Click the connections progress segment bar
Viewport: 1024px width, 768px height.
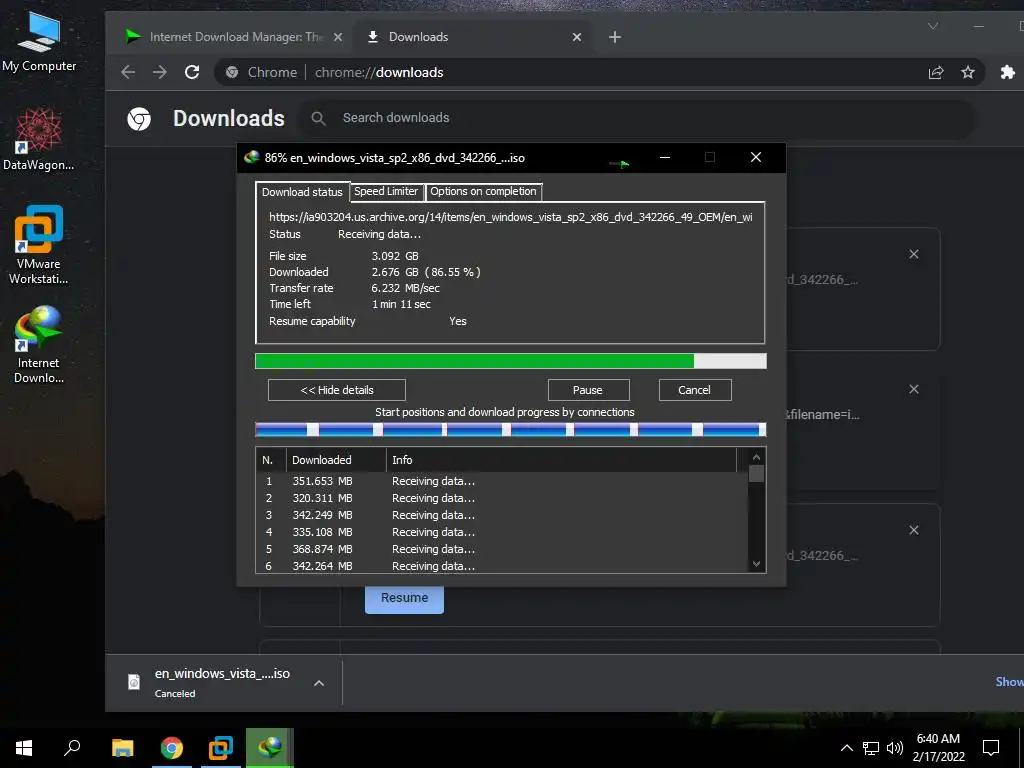click(x=511, y=429)
